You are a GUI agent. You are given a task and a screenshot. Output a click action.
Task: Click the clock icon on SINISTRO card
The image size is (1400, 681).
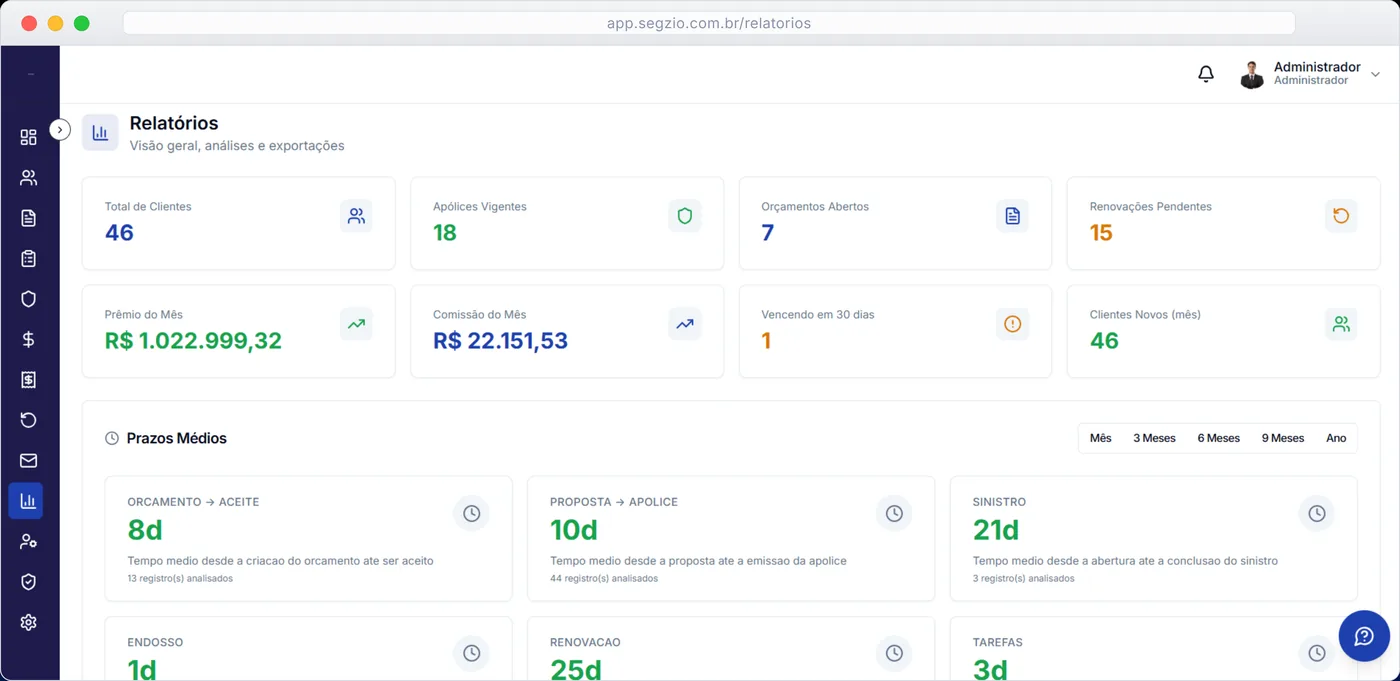[x=1317, y=513]
